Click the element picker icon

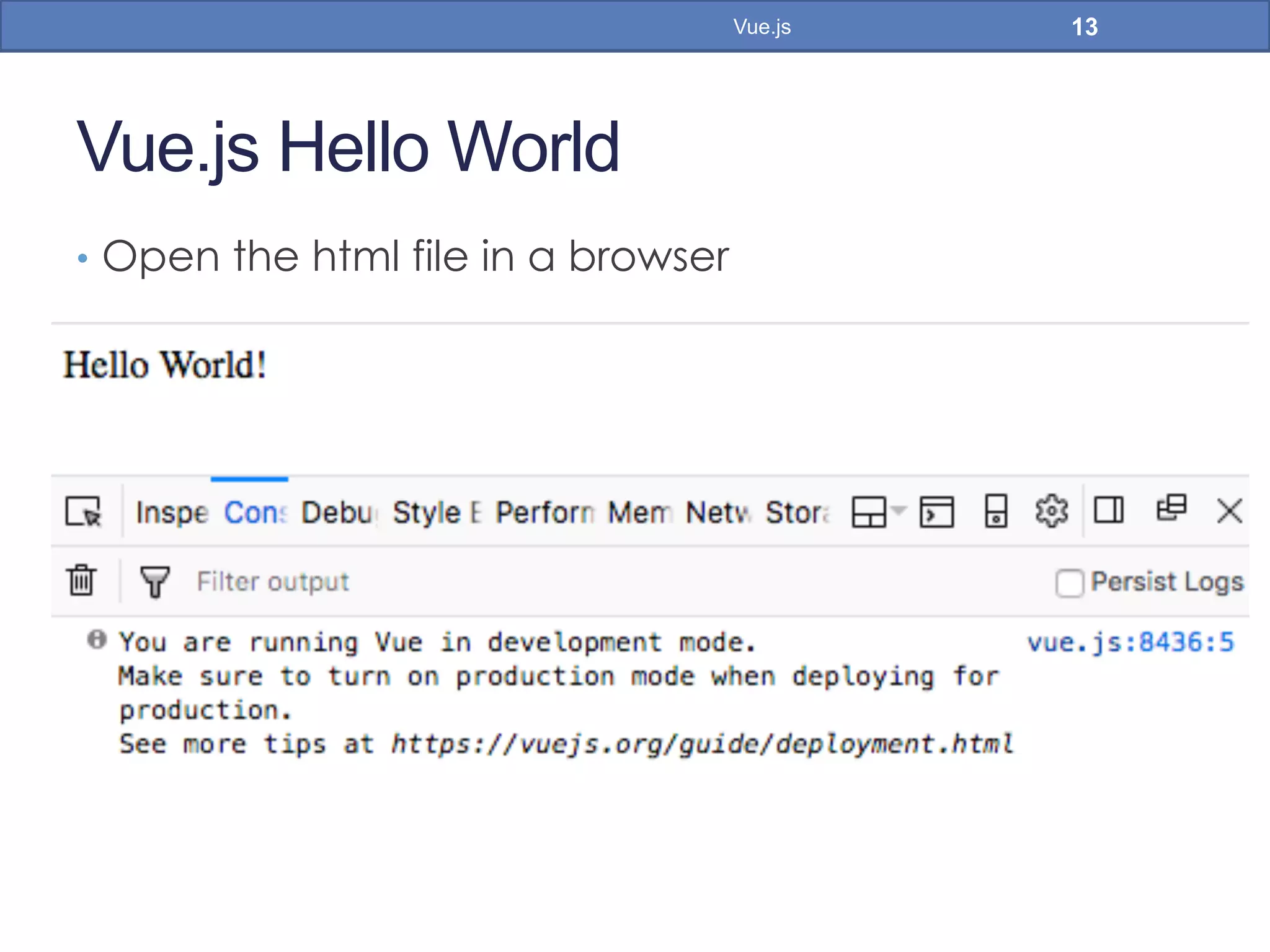point(83,512)
